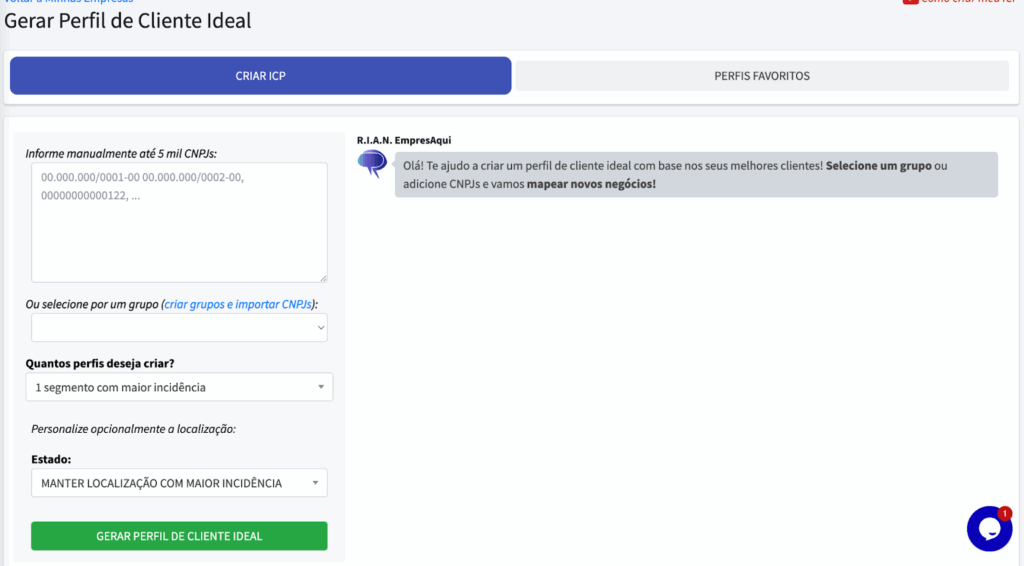The height and width of the screenshot is (566, 1024).
Task: Open the PERFIS FAVORITOS tab
Action: click(x=762, y=76)
